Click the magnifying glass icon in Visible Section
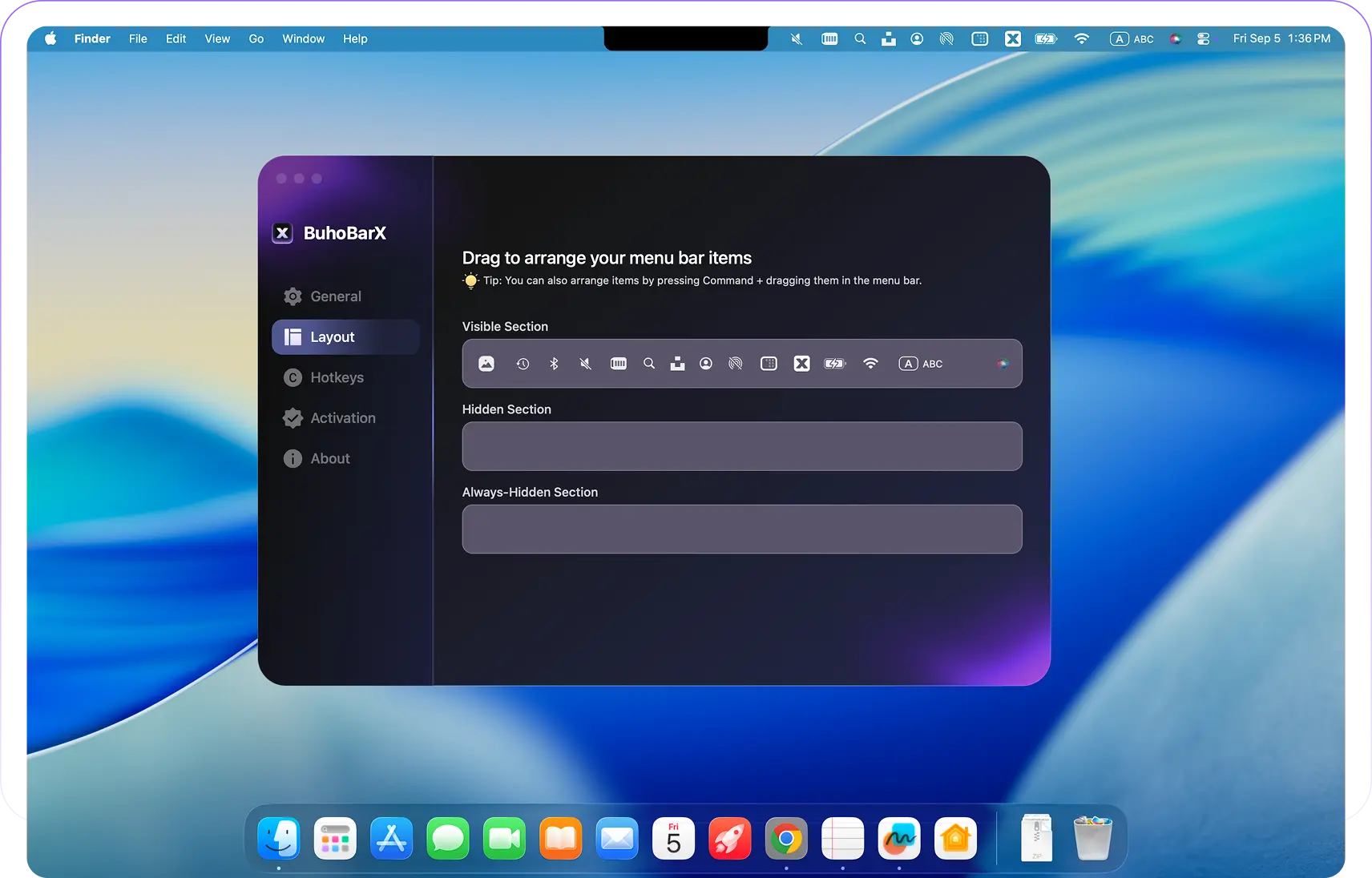Image resolution: width=1372 pixels, height=878 pixels. 649,364
